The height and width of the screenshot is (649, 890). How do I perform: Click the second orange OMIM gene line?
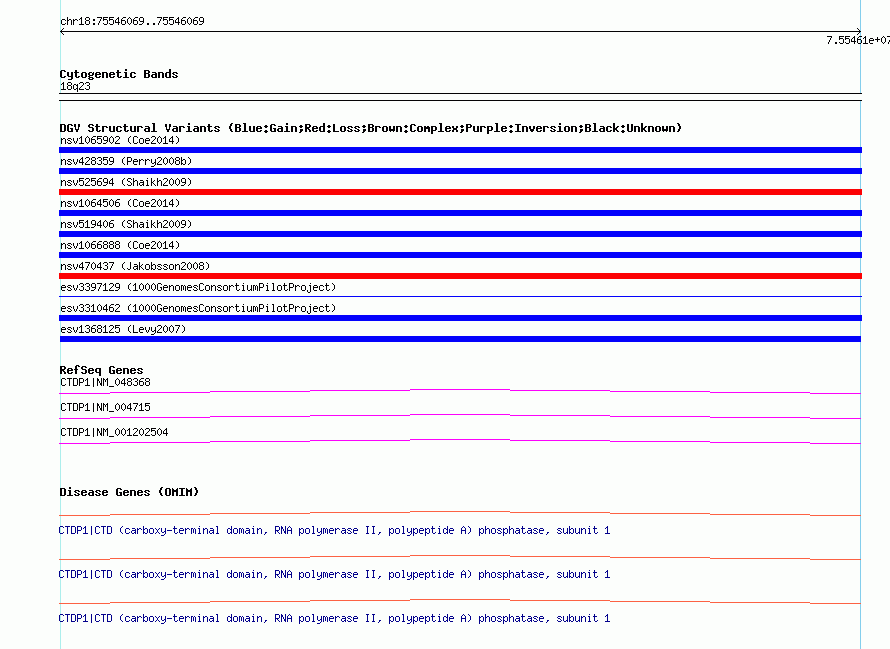[460, 558]
